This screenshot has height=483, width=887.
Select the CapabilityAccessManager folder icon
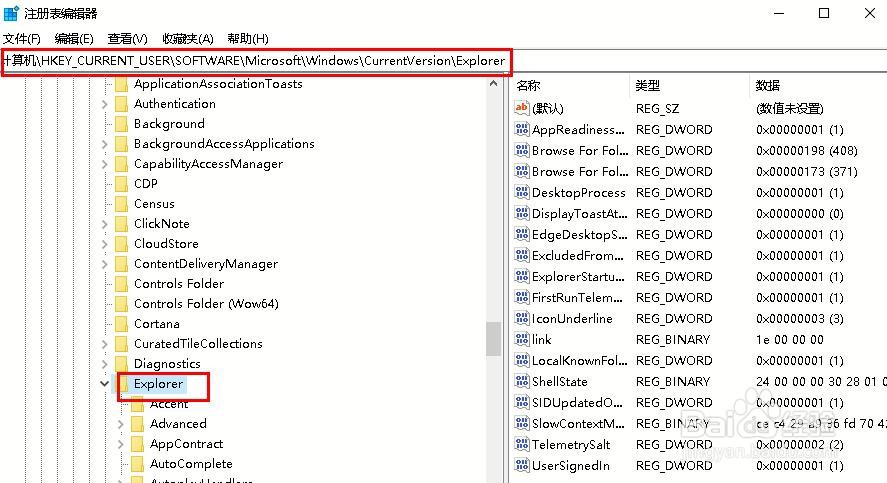(x=121, y=164)
